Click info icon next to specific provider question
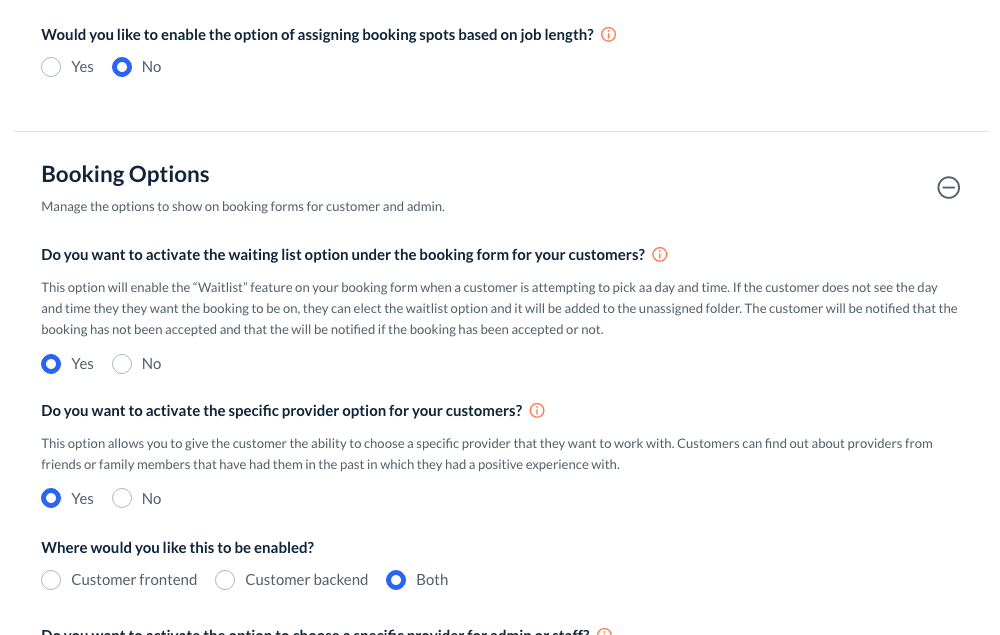This screenshot has height=635, width=1000. 537,411
